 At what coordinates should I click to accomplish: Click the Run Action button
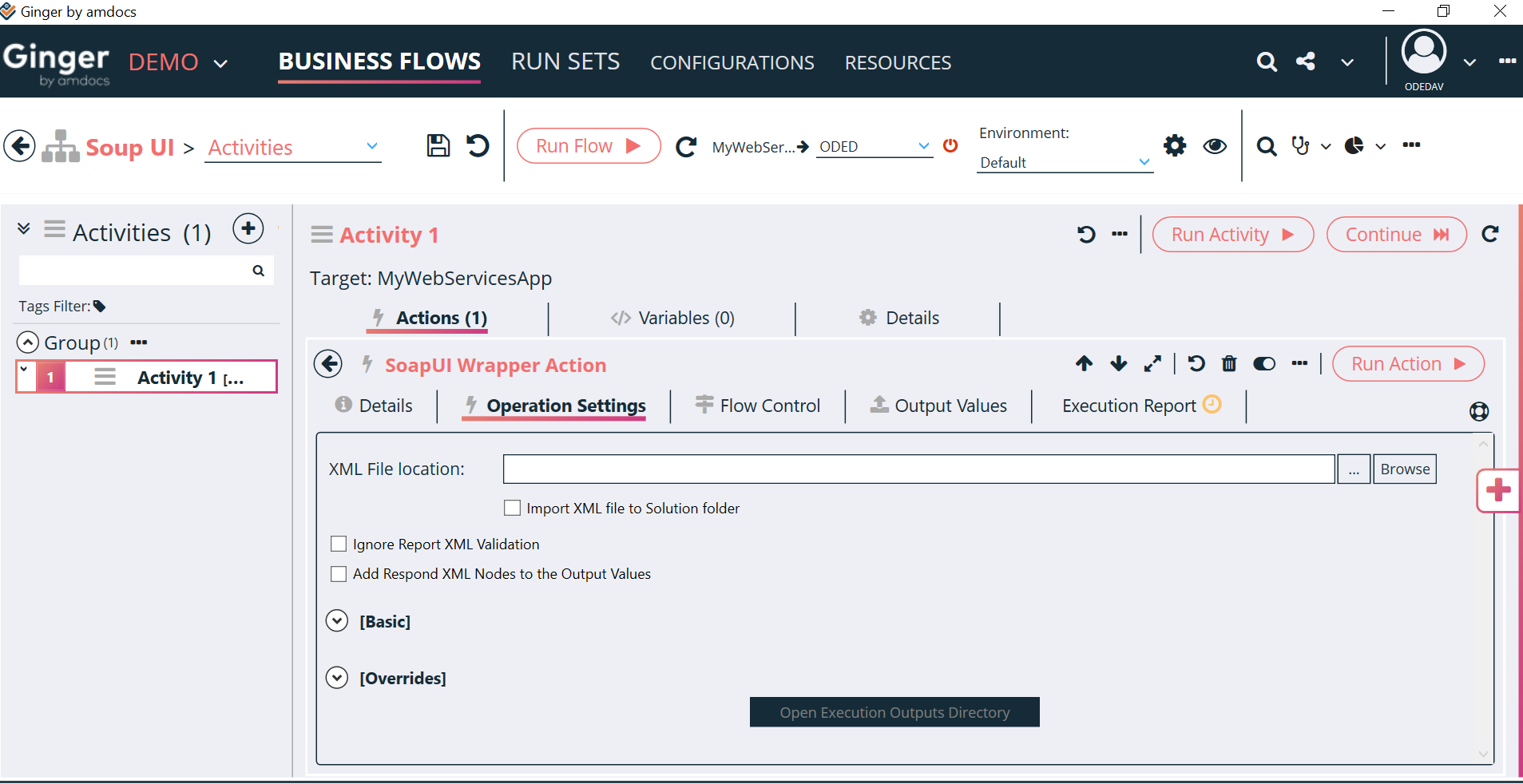coord(1408,364)
